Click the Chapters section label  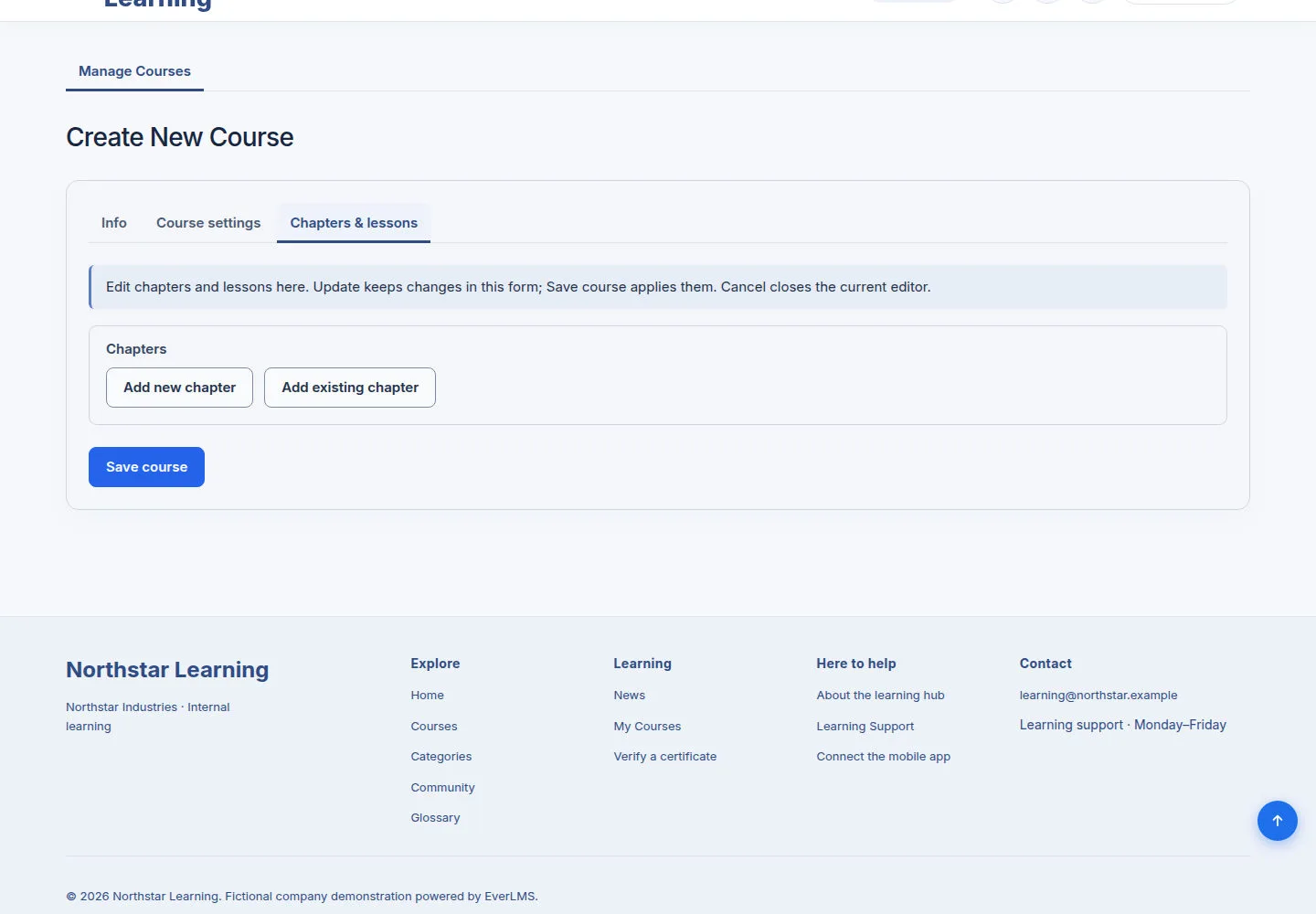(136, 349)
